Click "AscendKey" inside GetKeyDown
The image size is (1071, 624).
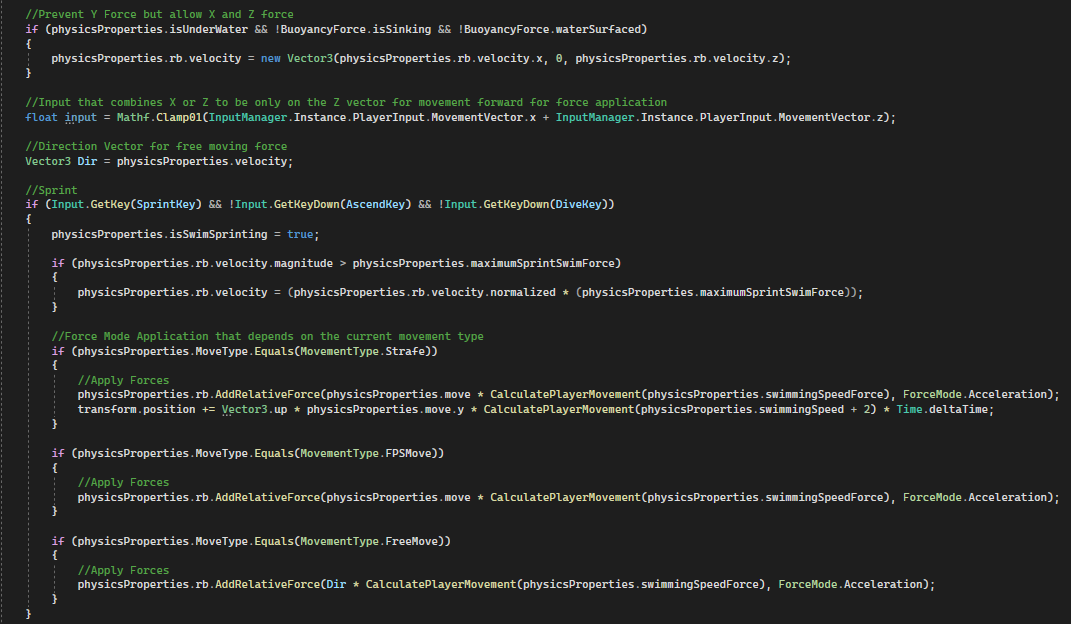coord(376,204)
